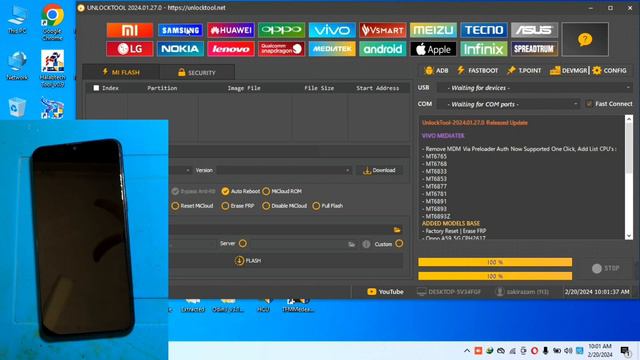Show the info icon beside Custom
The image size is (640, 360).
pyautogui.click(x=366, y=244)
